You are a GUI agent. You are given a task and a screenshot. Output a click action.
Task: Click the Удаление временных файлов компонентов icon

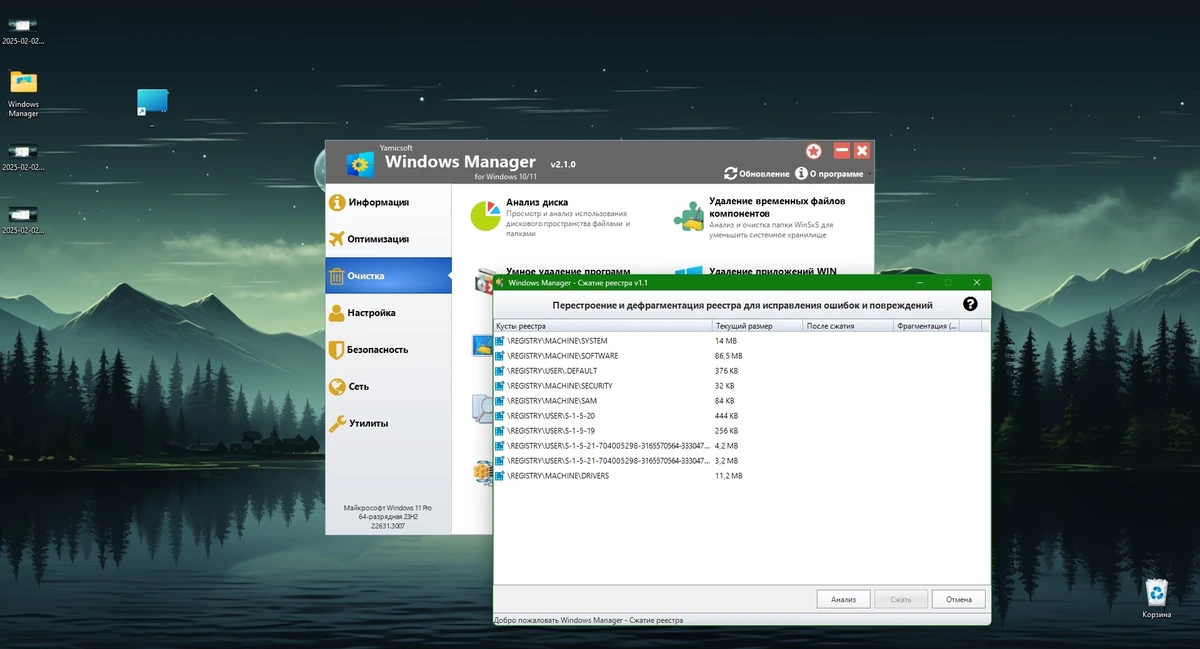pos(689,216)
